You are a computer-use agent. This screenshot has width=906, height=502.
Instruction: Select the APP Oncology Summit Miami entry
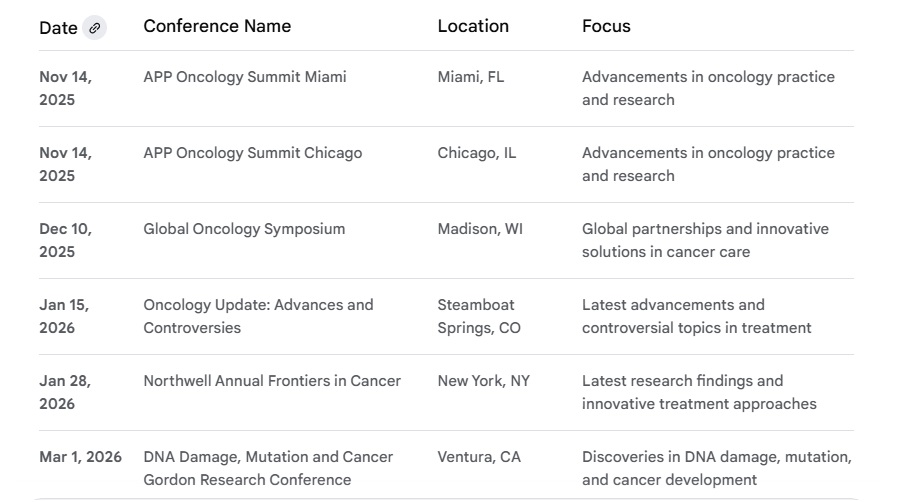245,77
